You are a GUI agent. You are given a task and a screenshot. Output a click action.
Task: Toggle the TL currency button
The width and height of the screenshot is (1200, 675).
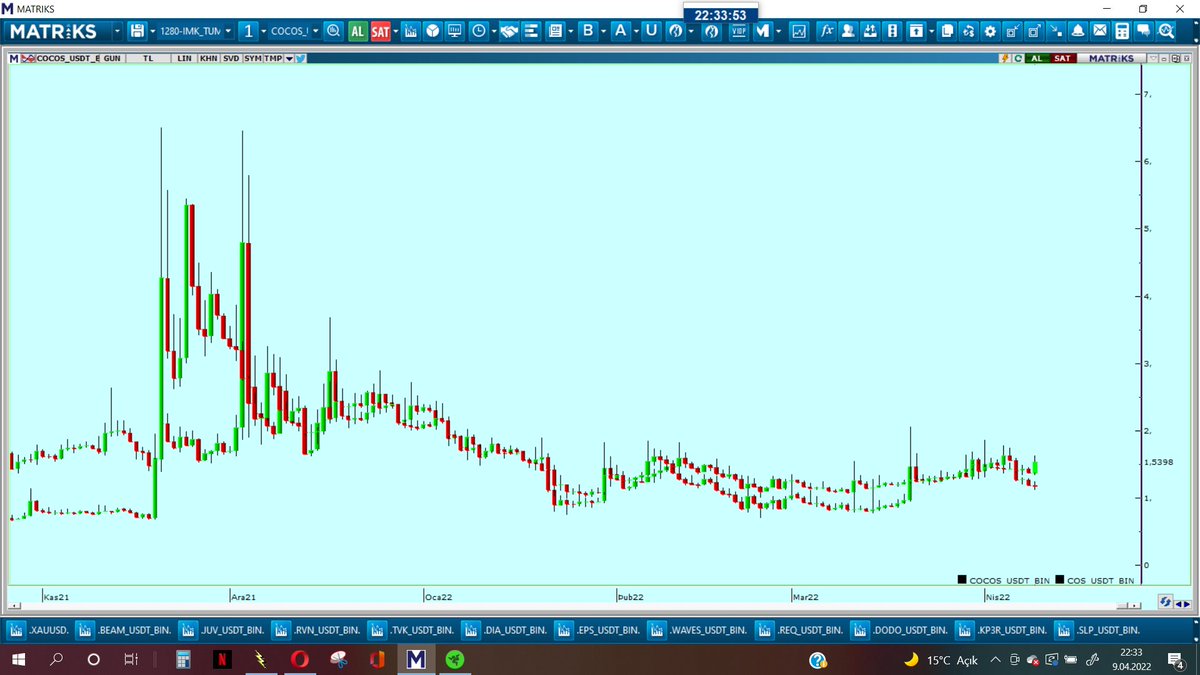[148, 58]
